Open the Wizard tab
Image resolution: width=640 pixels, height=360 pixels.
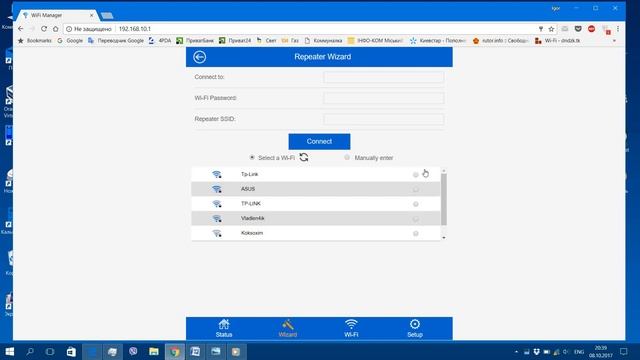click(x=287, y=328)
